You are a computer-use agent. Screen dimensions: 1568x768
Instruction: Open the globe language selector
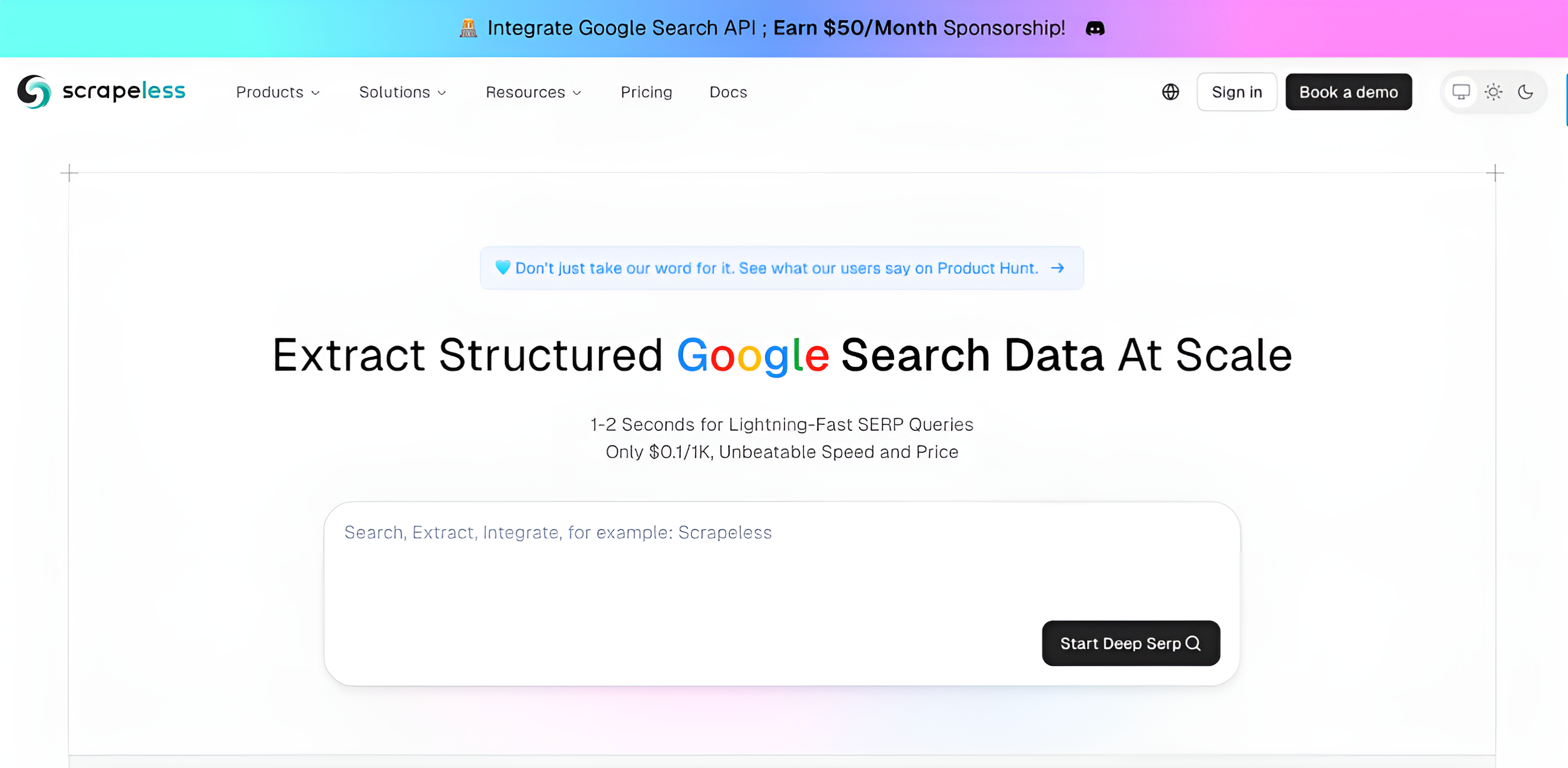click(1170, 92)
